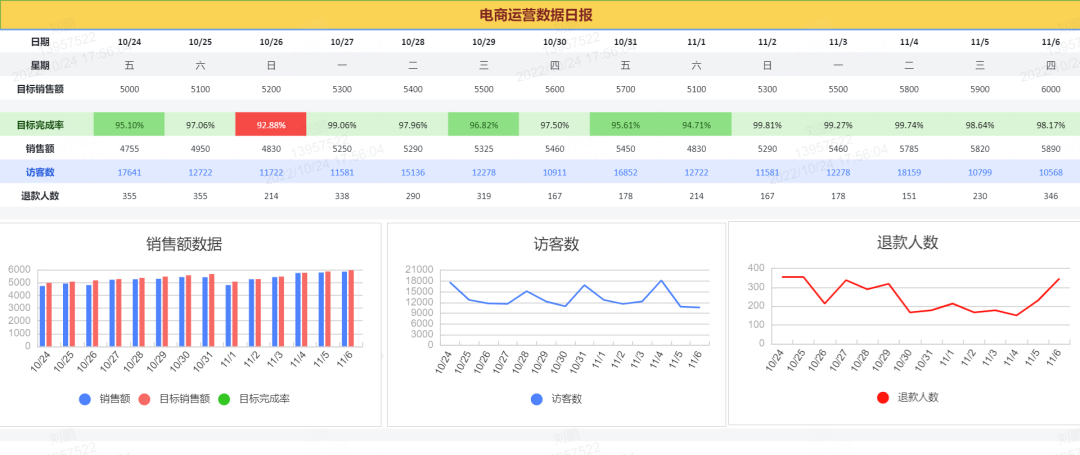
Task: Select the 5890 sales amount cell
Action: (x=1050, y=148)
